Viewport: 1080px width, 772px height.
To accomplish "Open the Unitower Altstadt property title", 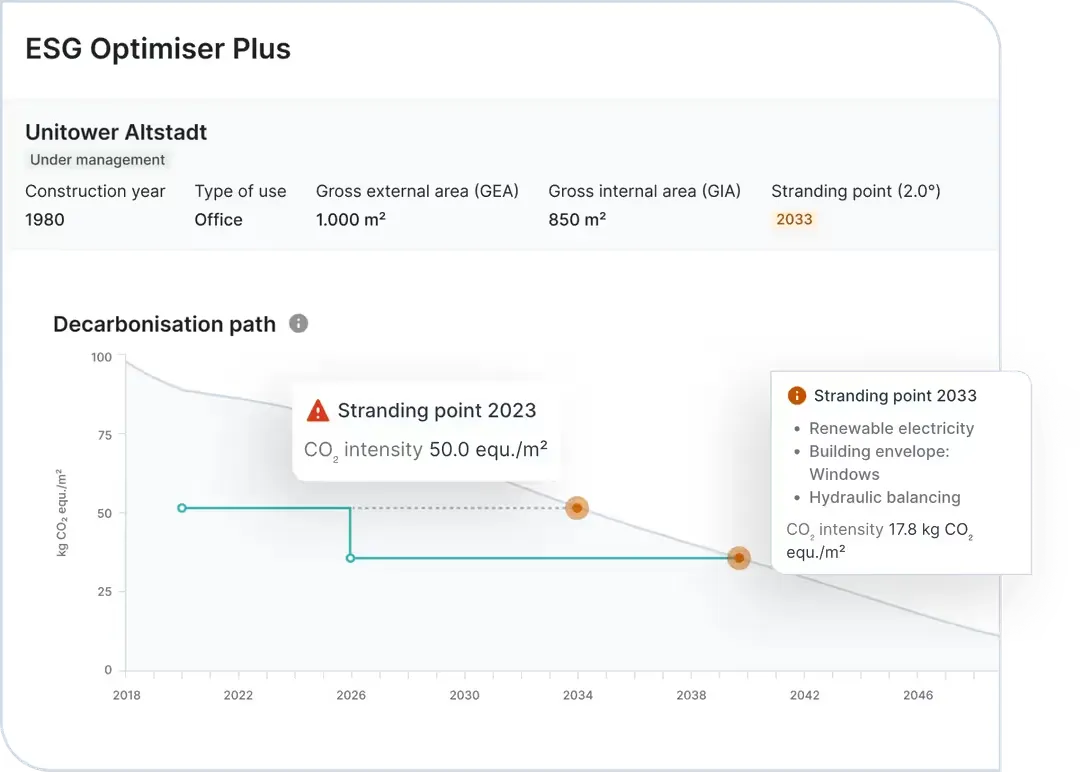I will point(116,132).
